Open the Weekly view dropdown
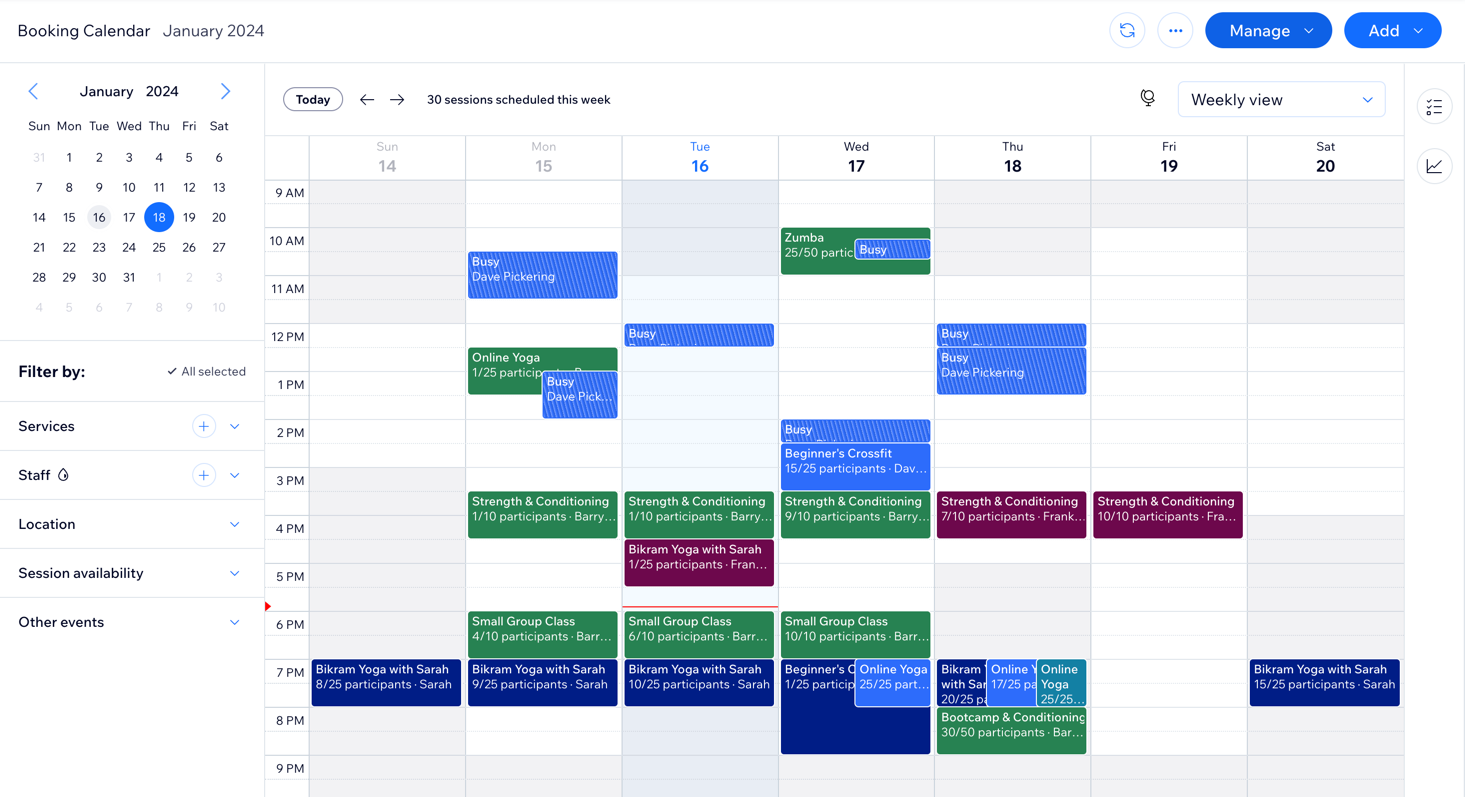Screen dimensions: 1465x797 click(x=1281, y=99)
